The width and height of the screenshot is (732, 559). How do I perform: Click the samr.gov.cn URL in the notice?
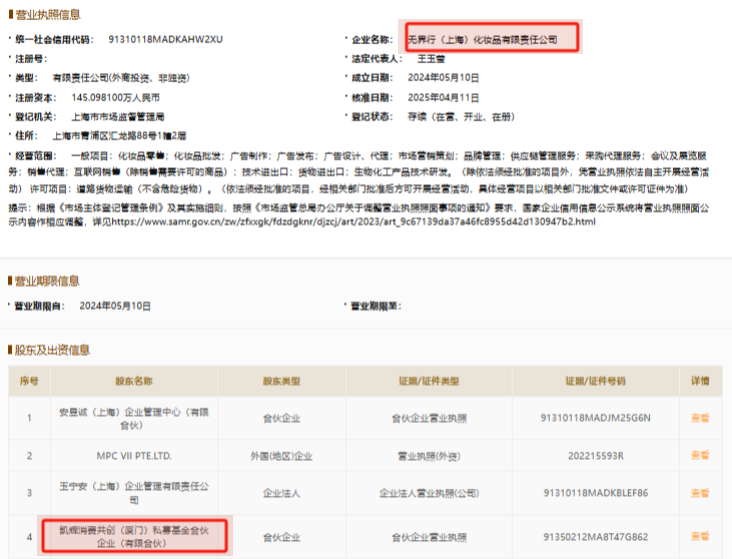click(353, 222)
